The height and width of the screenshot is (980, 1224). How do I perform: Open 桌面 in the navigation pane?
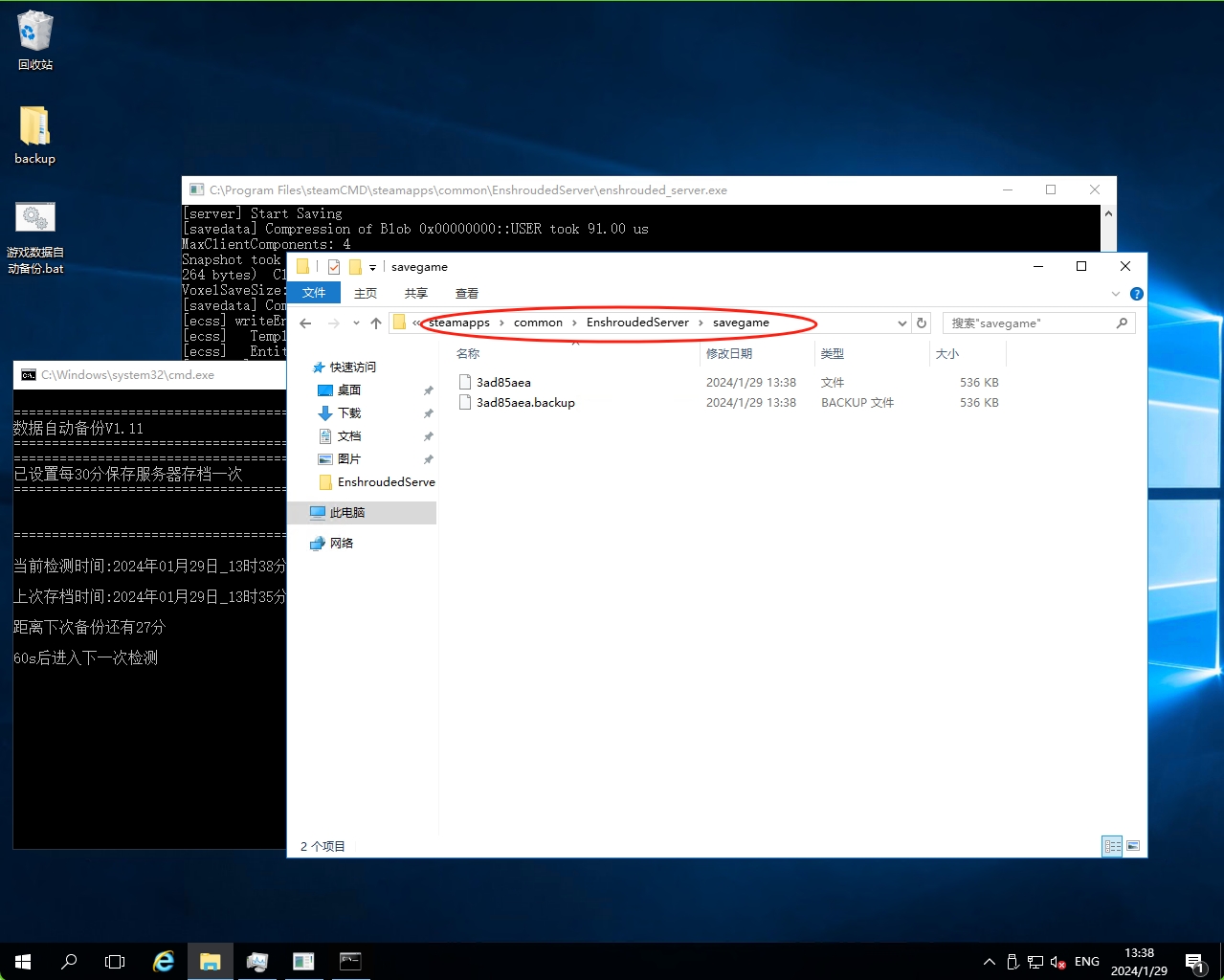(348, 390)
